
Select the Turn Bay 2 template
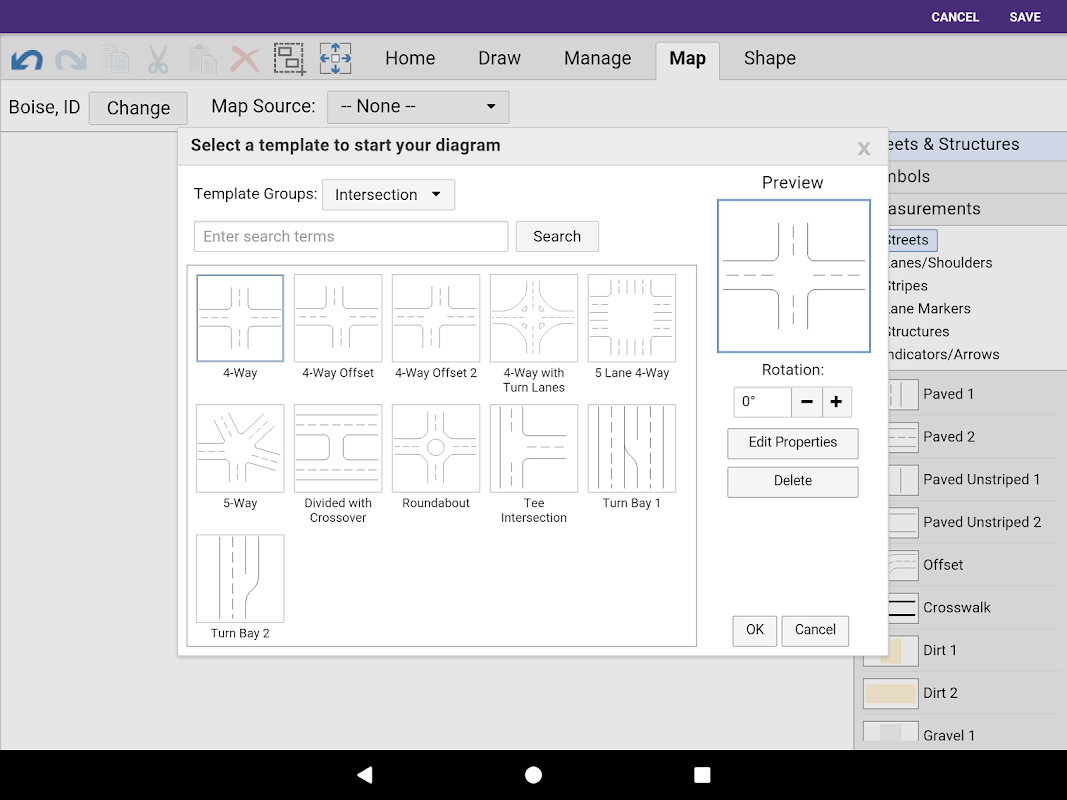pos(240,579)
